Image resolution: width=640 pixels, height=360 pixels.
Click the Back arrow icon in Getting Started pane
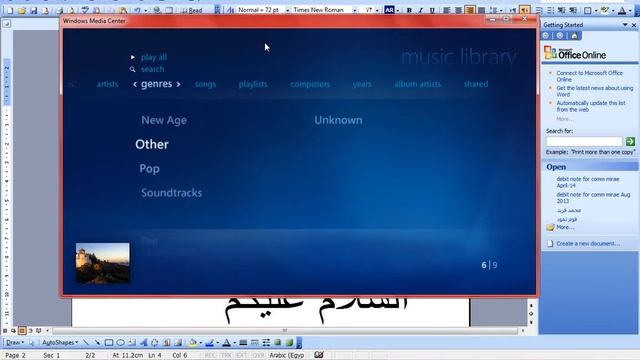(x=546, y=36)
